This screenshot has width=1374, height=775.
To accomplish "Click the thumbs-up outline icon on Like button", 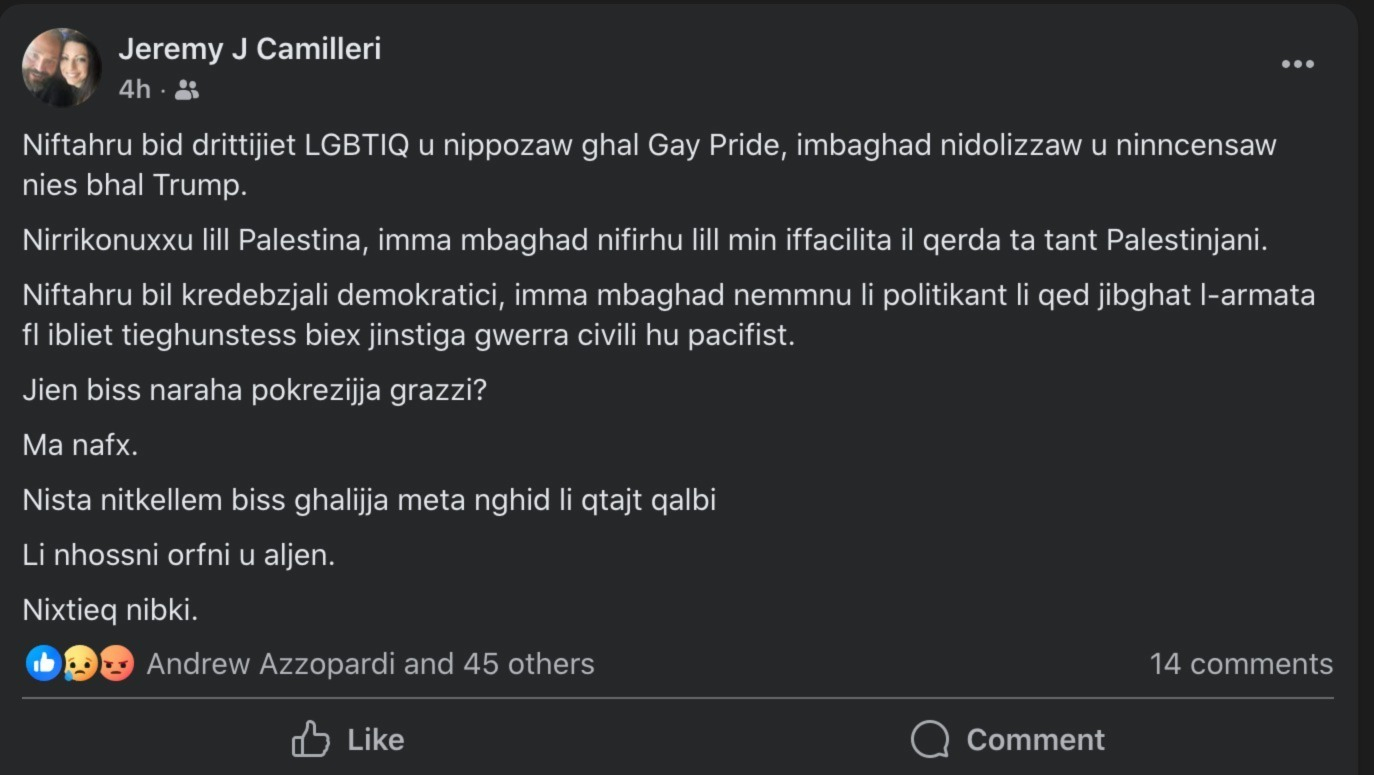I will [310, 740].
